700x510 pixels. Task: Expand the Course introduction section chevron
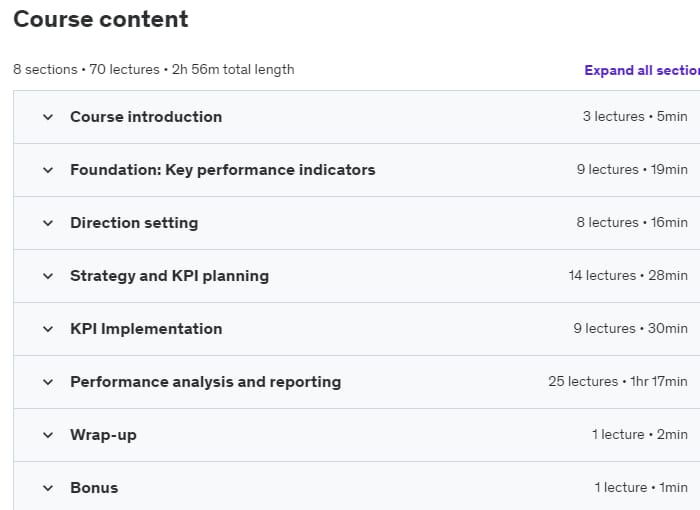point(48,117)
